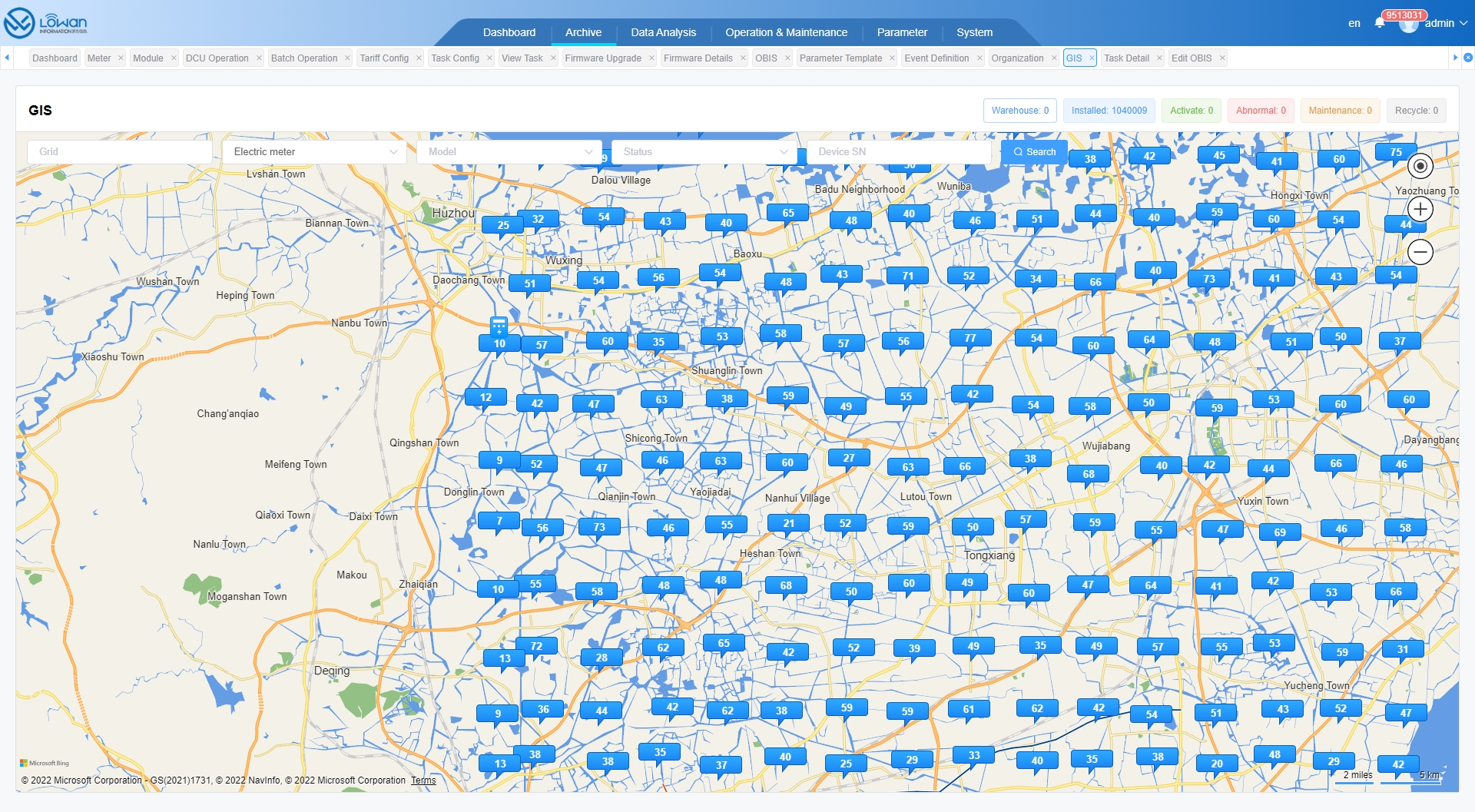
Task: Click the notification badge 9513031
Action: coord(1404,15)
